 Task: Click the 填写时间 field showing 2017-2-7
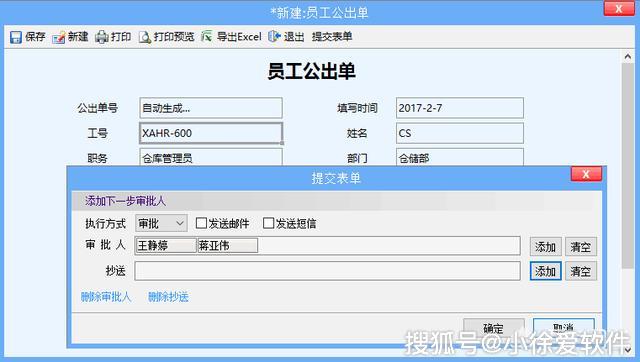coord(460,108)
